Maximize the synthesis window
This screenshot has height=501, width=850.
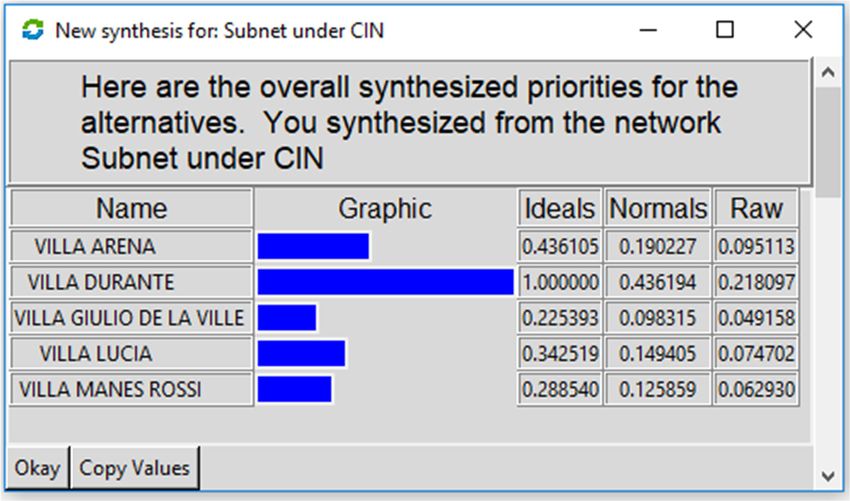pos(725,29)
